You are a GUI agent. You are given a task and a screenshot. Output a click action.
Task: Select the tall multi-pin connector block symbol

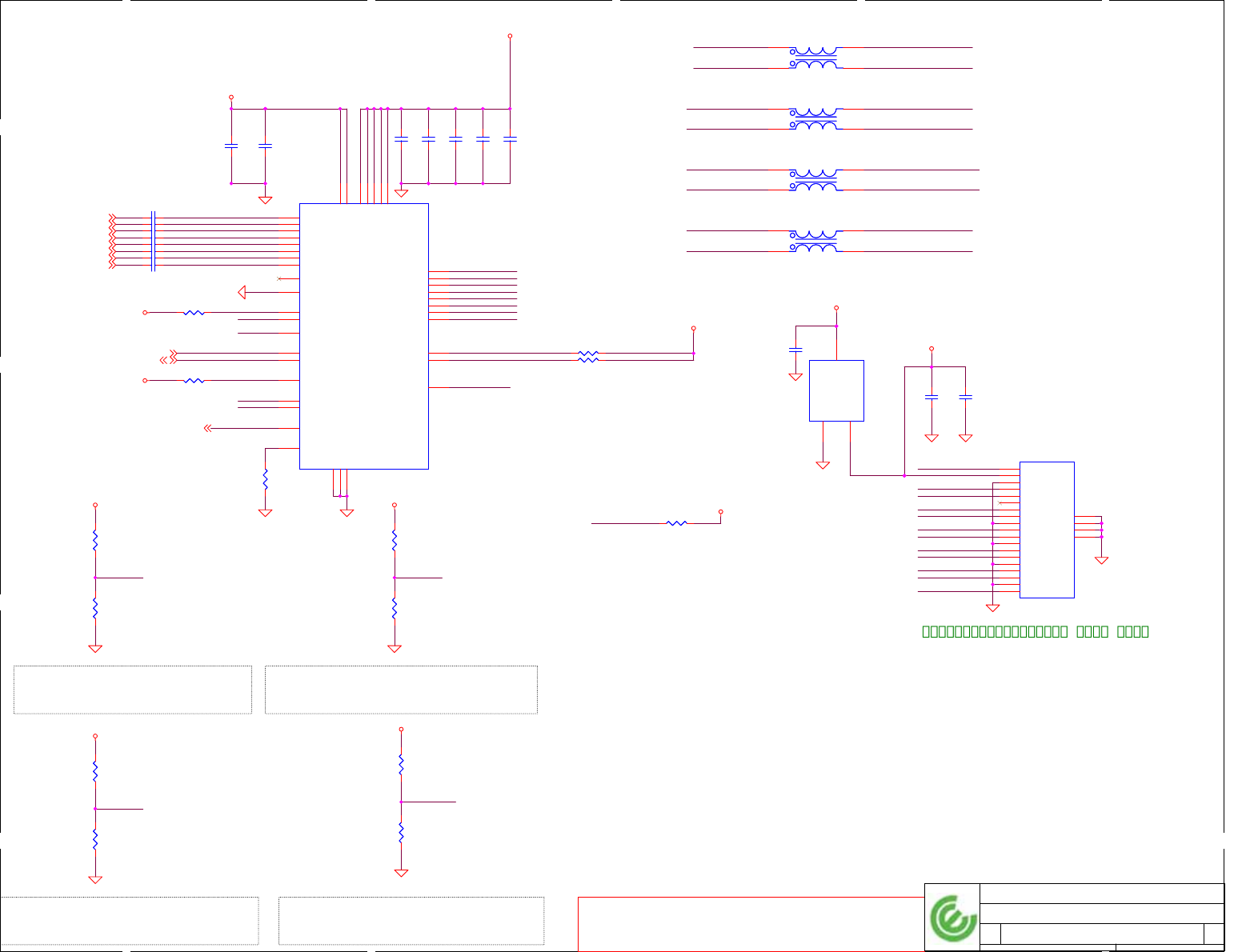[1047, 530]
